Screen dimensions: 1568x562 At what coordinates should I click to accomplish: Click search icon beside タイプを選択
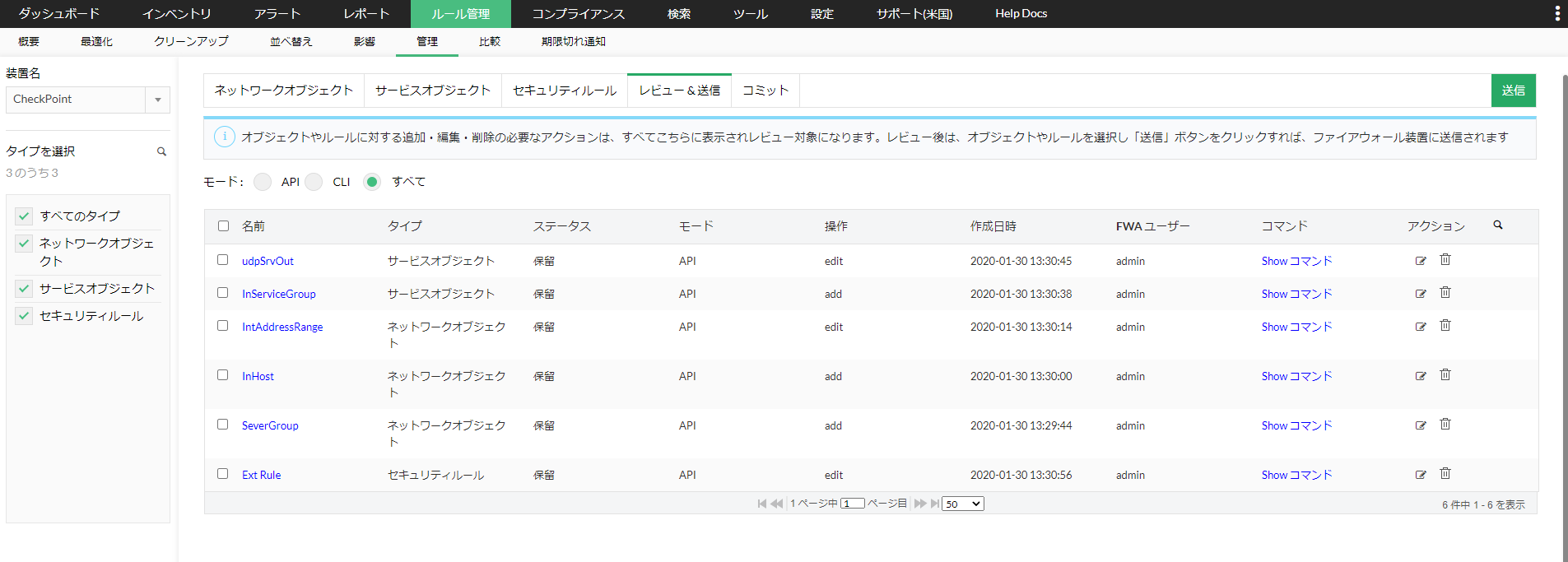tap(161, 151)
